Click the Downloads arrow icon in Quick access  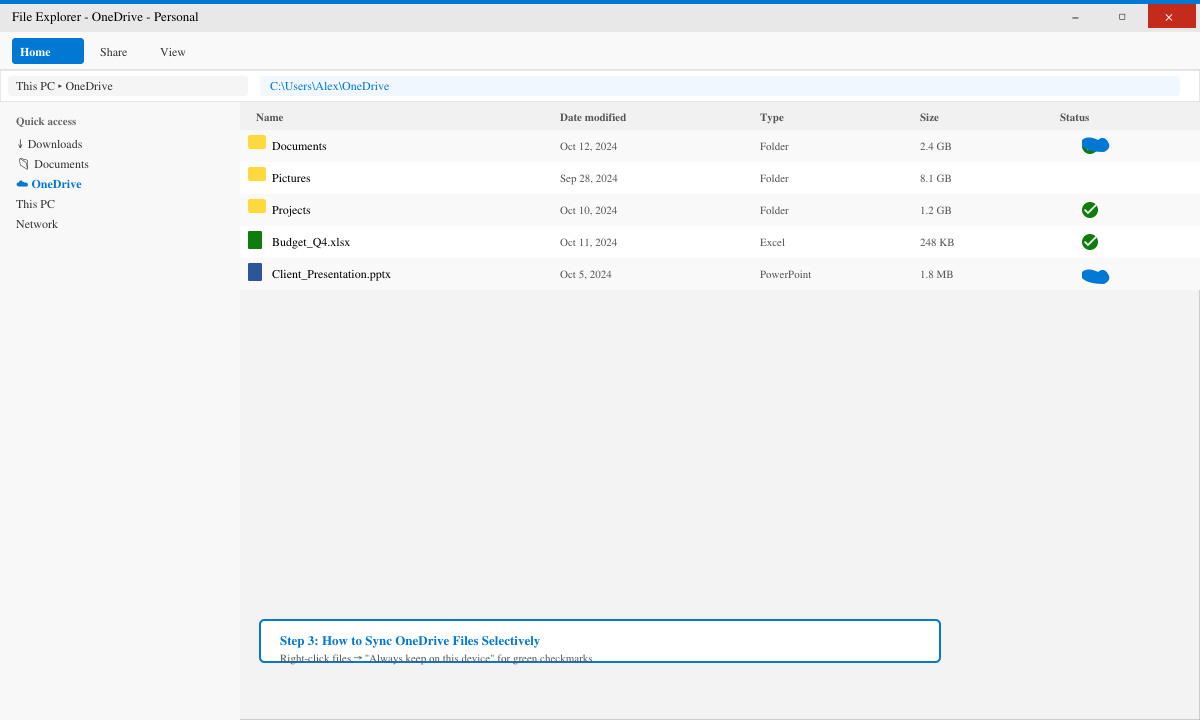pos(20,144)
